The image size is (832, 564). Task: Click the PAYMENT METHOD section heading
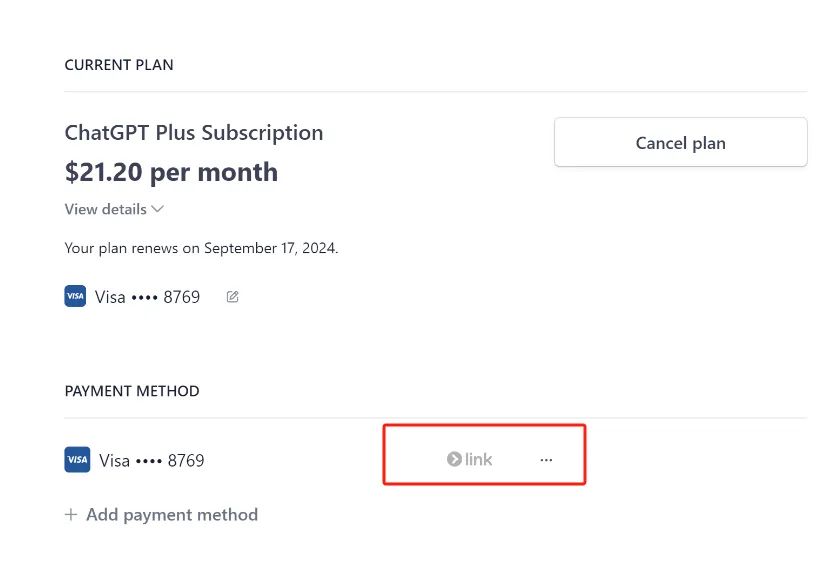[132, 391]
